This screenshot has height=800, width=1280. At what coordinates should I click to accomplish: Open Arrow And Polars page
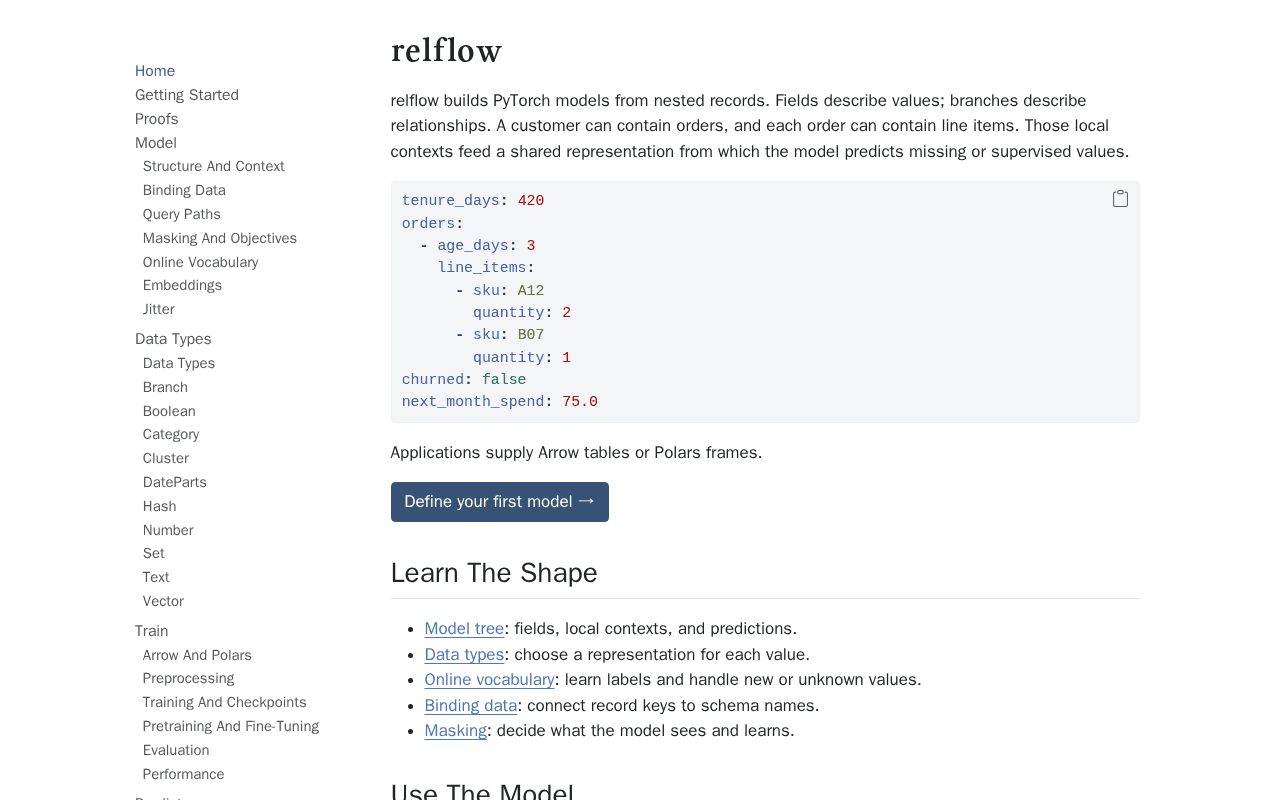(x=197, y=655)
